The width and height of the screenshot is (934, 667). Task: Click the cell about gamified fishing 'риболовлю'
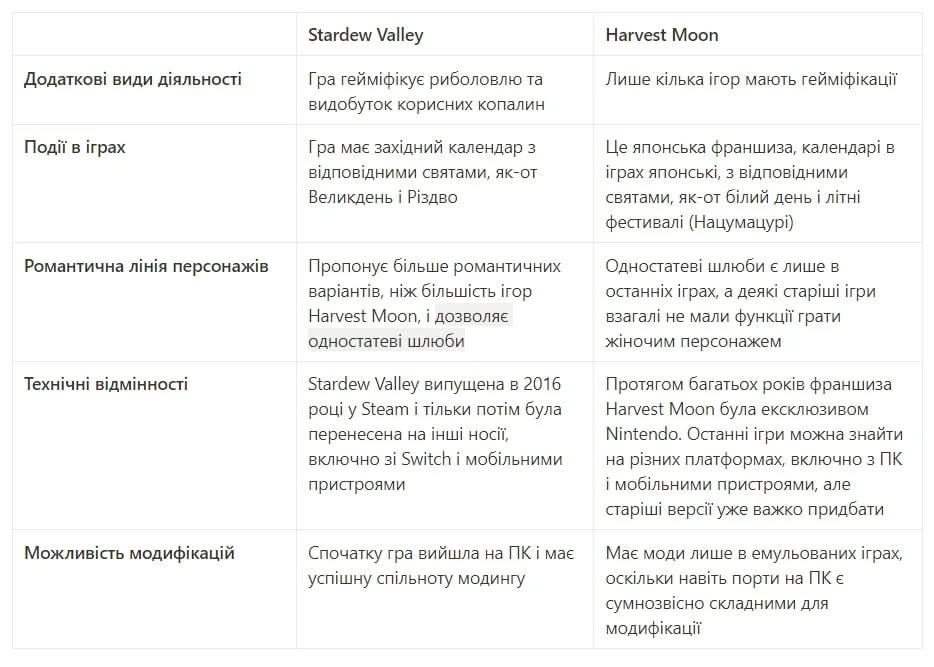click(427, 91)
